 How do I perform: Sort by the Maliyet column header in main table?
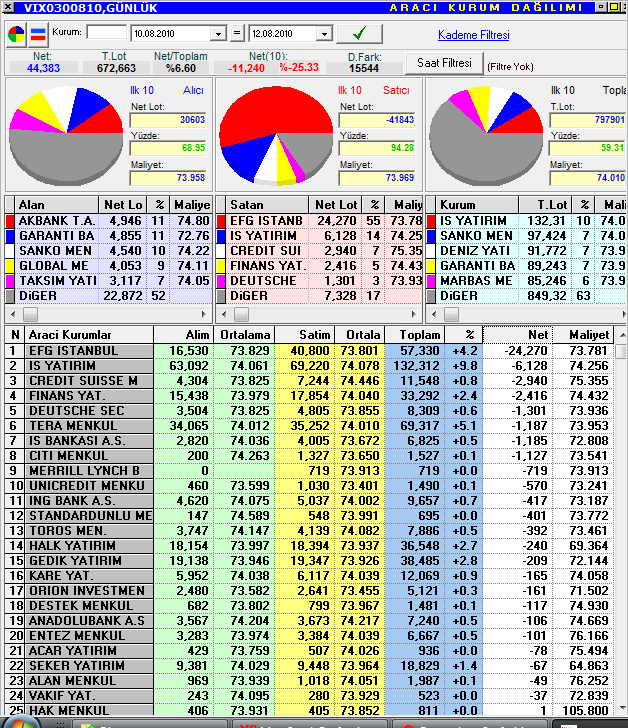[583, 335]
